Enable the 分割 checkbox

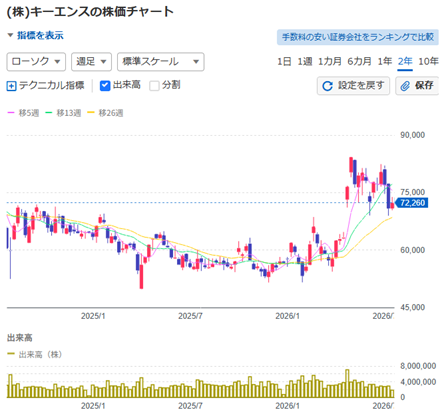tap(154, 86)
